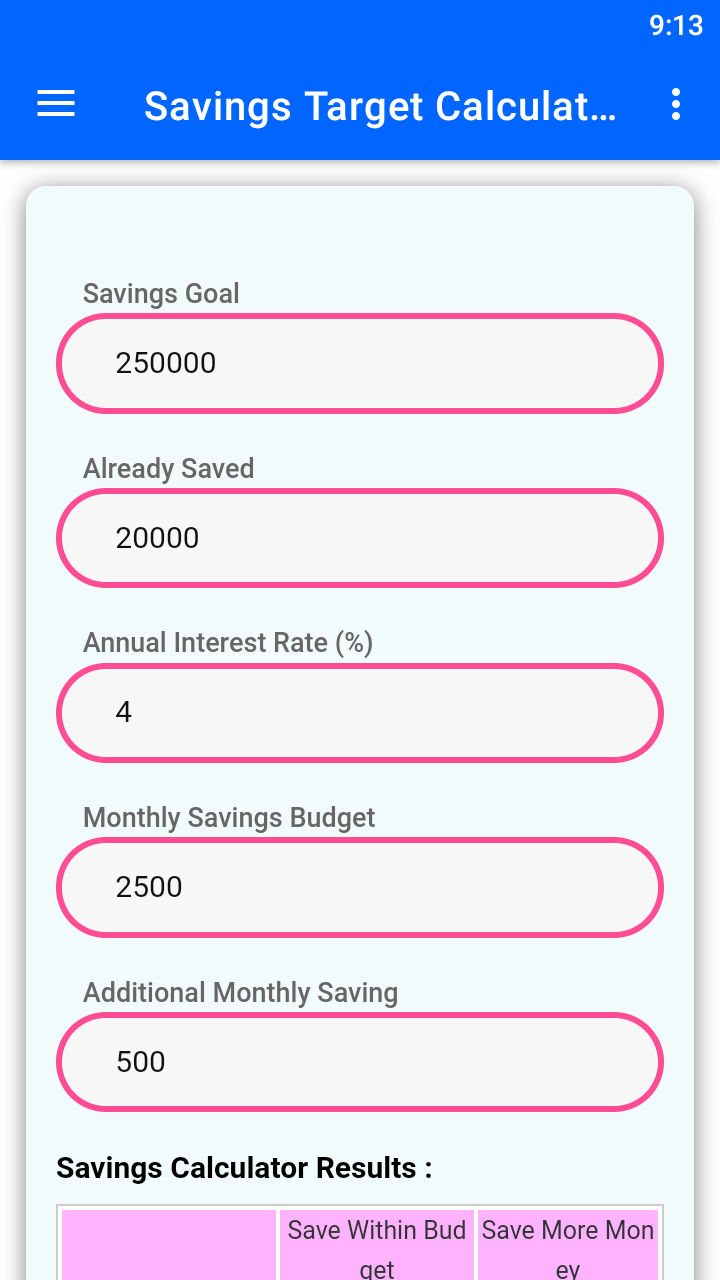Image resolution: width=720 pixels, height=1280 pixels.
Task: Open the three-dot overflow menu
Action: tap(676, 104)
